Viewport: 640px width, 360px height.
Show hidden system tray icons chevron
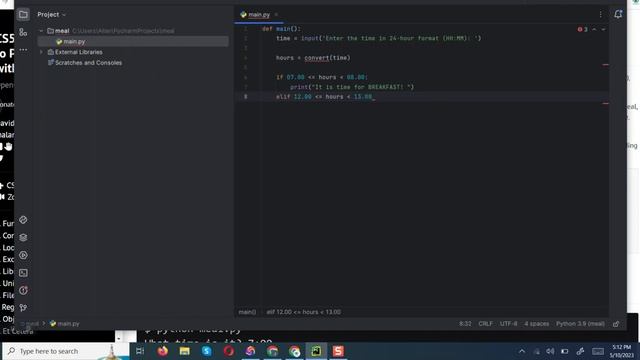pos(522,351)
